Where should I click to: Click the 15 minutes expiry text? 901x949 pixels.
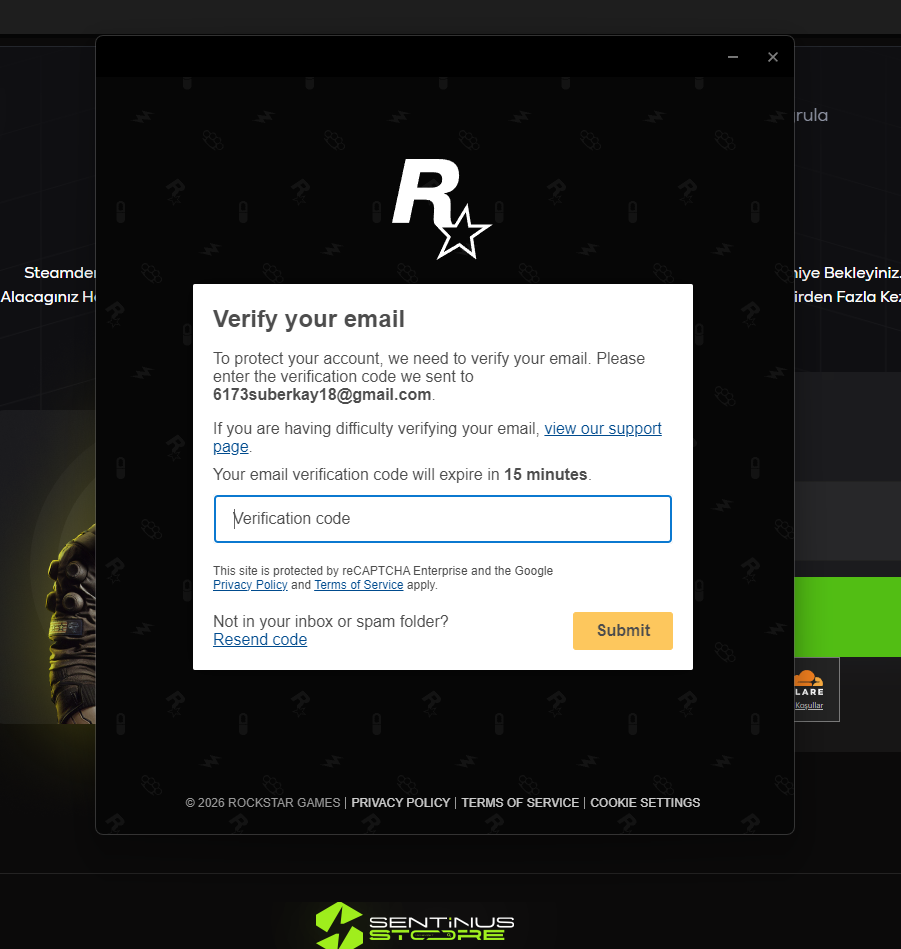[x=546, y=474]
